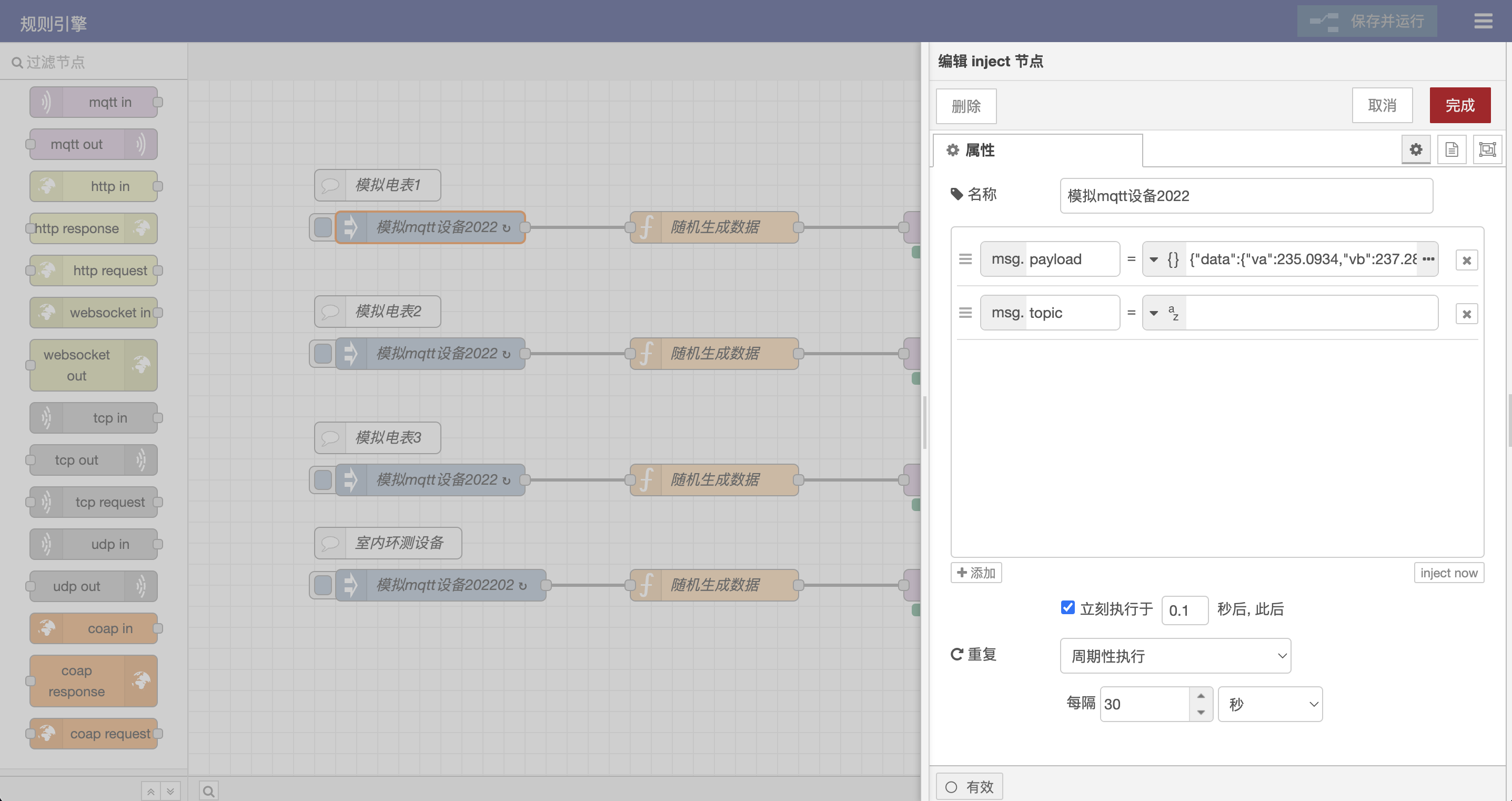Toggle the 立刻执行于 checkbox
Image resolution: width=1512 pixels, height=801 pixels.
click(1067, 608)
